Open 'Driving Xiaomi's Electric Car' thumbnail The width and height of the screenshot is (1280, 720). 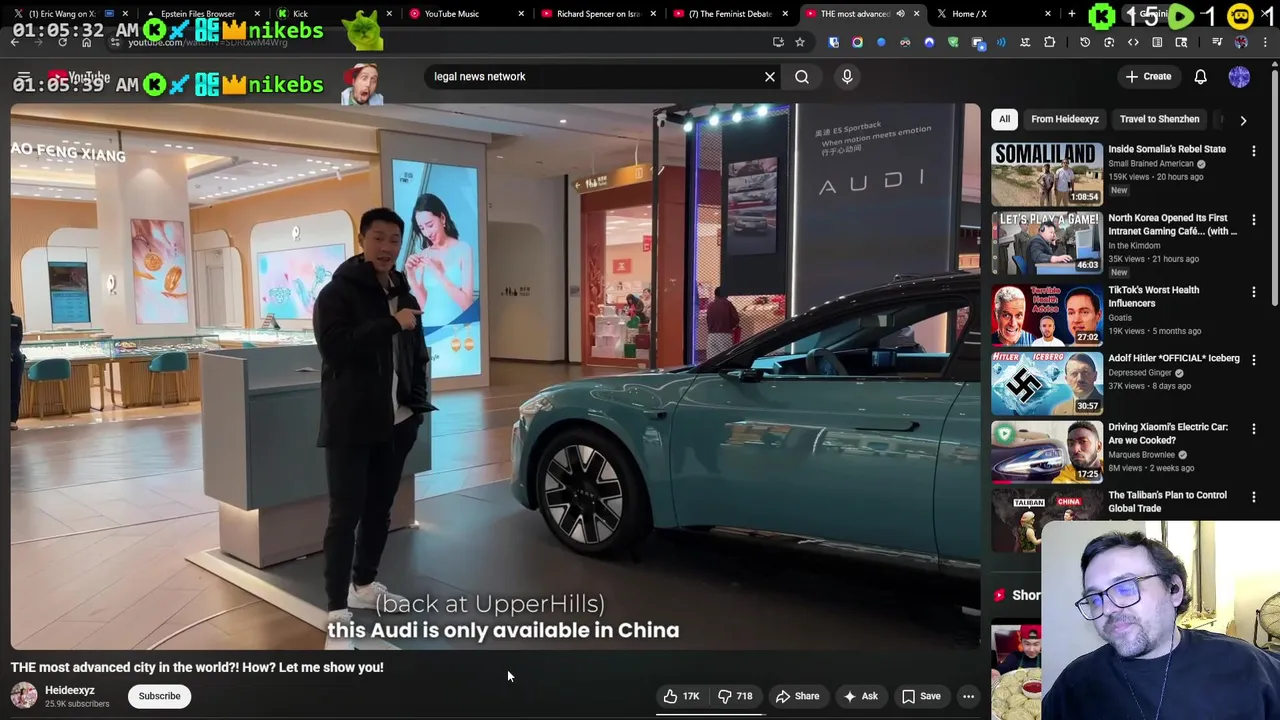[x=1047, y=451]
